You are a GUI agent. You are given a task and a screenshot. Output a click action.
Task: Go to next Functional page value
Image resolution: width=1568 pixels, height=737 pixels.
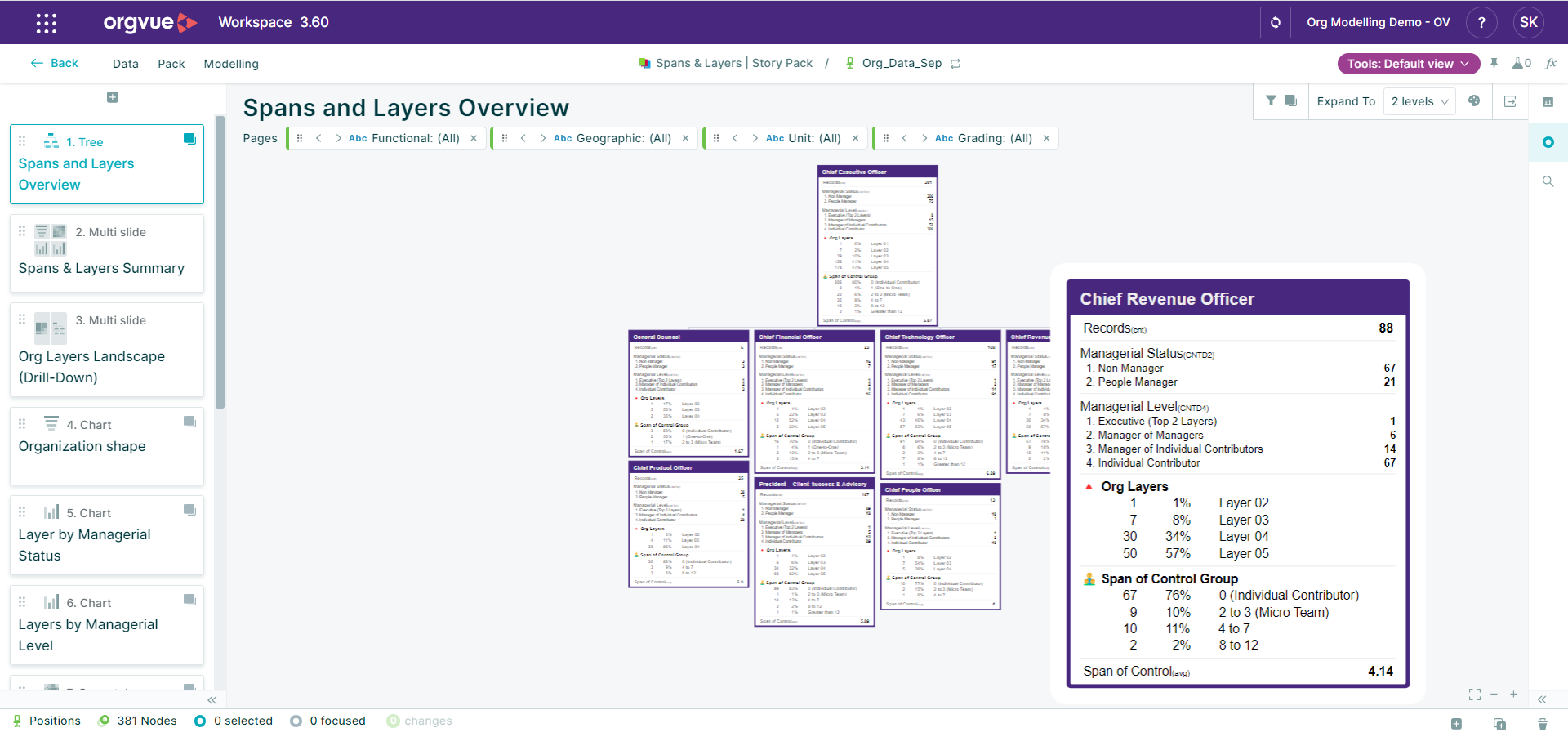point(338,138)
